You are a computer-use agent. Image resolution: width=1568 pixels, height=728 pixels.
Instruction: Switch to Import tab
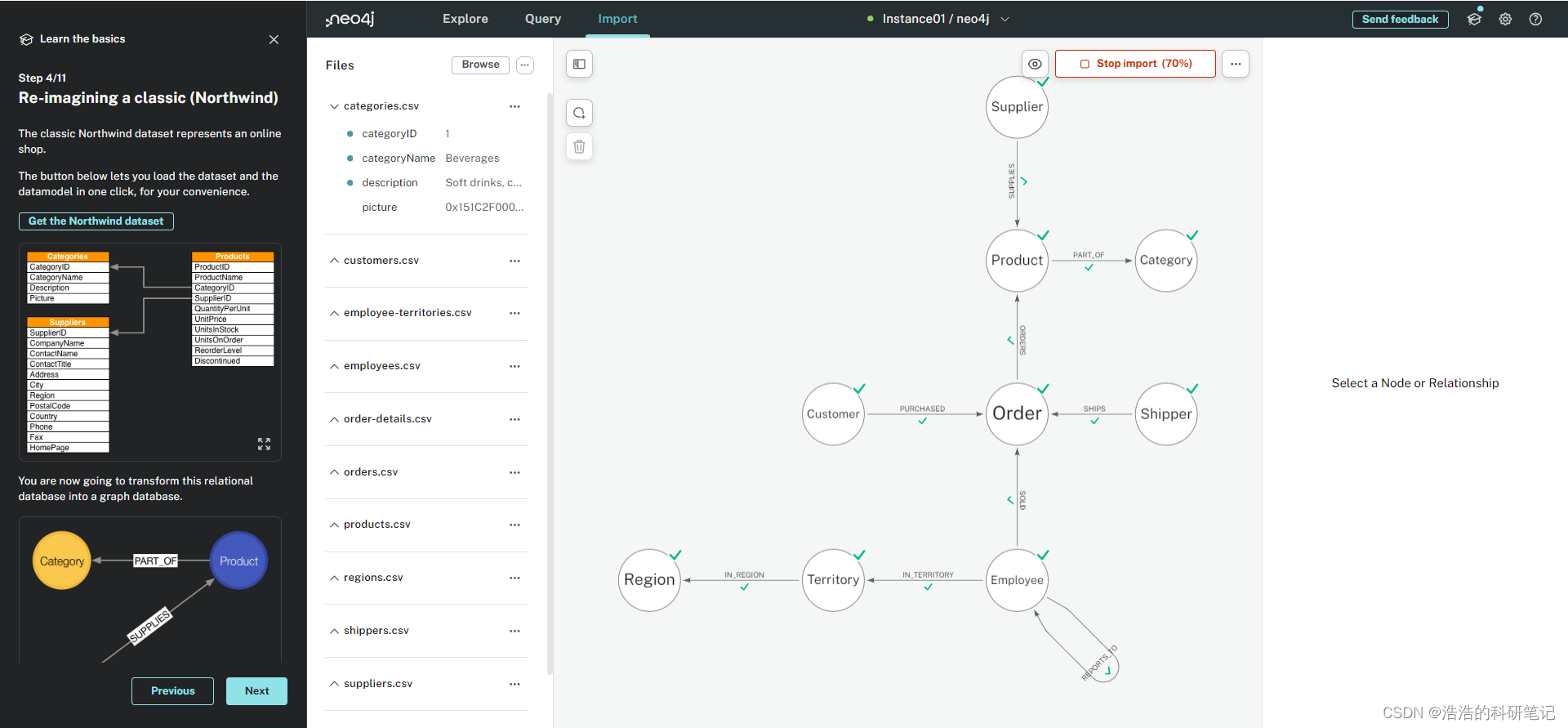(617, 19)
